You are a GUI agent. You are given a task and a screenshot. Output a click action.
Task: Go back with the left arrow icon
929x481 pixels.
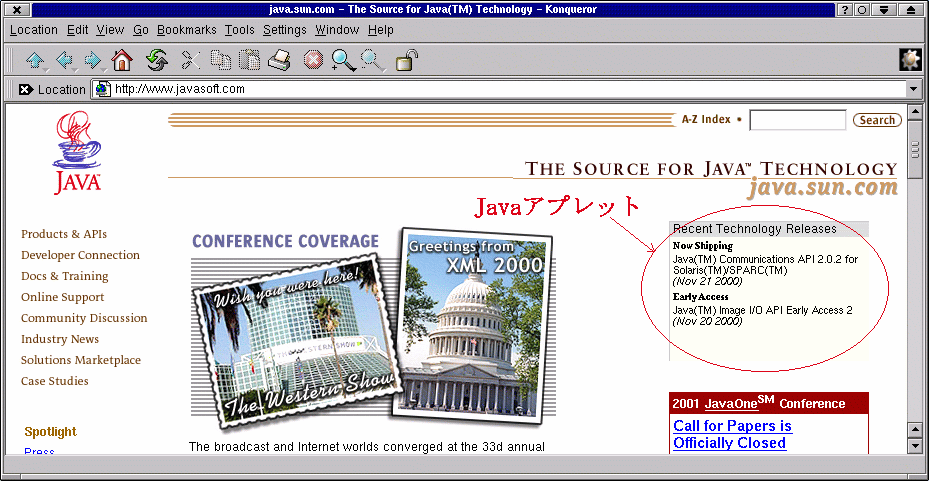(x=63, y=60)
